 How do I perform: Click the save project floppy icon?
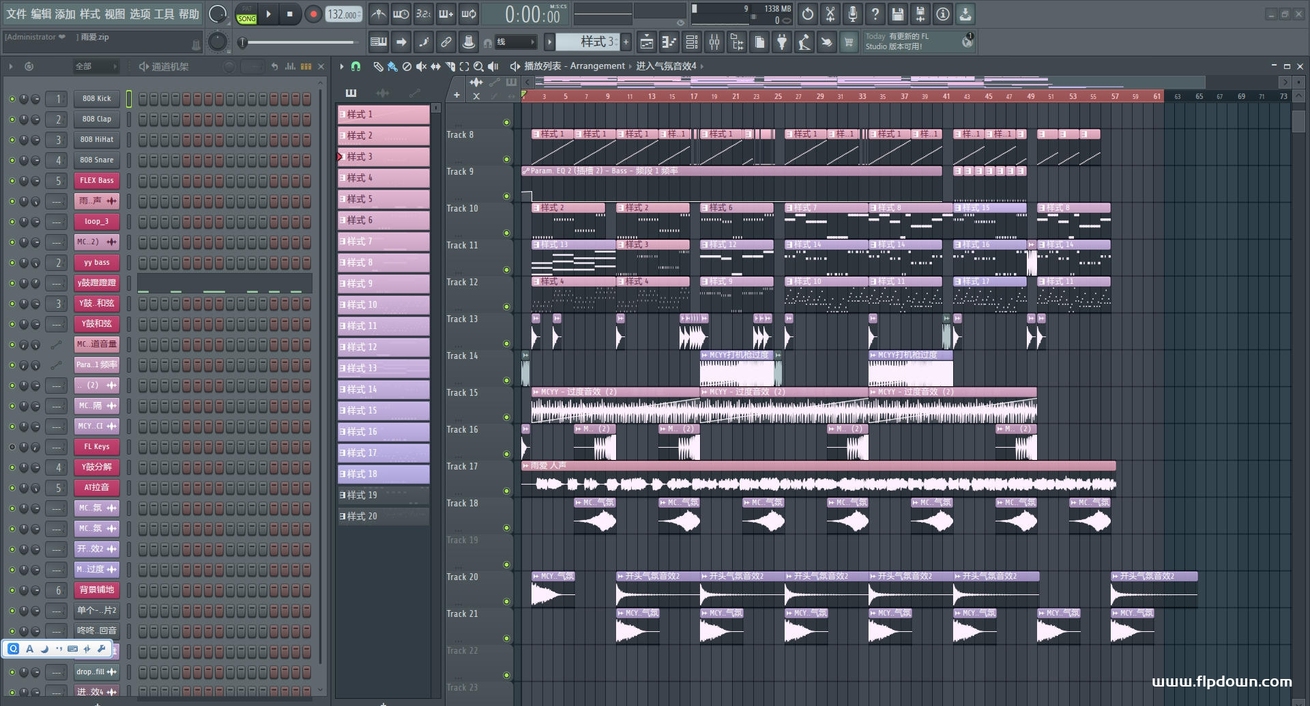897,14
